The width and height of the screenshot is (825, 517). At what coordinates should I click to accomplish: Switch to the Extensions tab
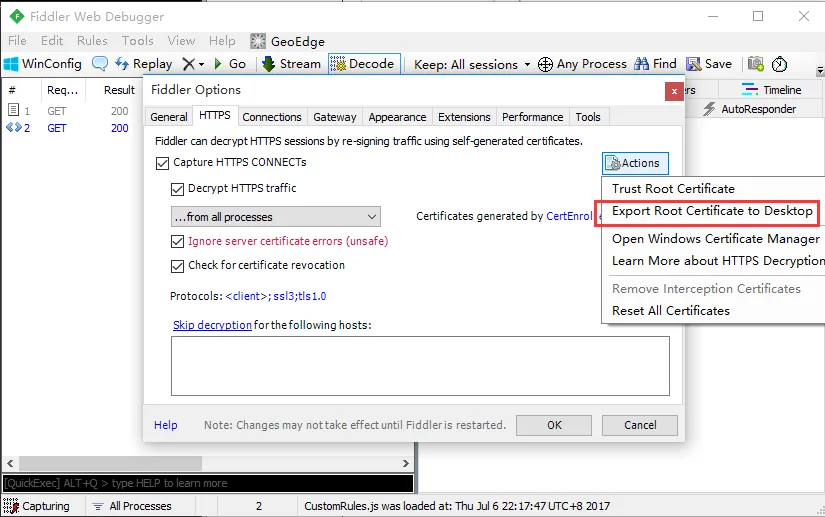click(464, 117)
